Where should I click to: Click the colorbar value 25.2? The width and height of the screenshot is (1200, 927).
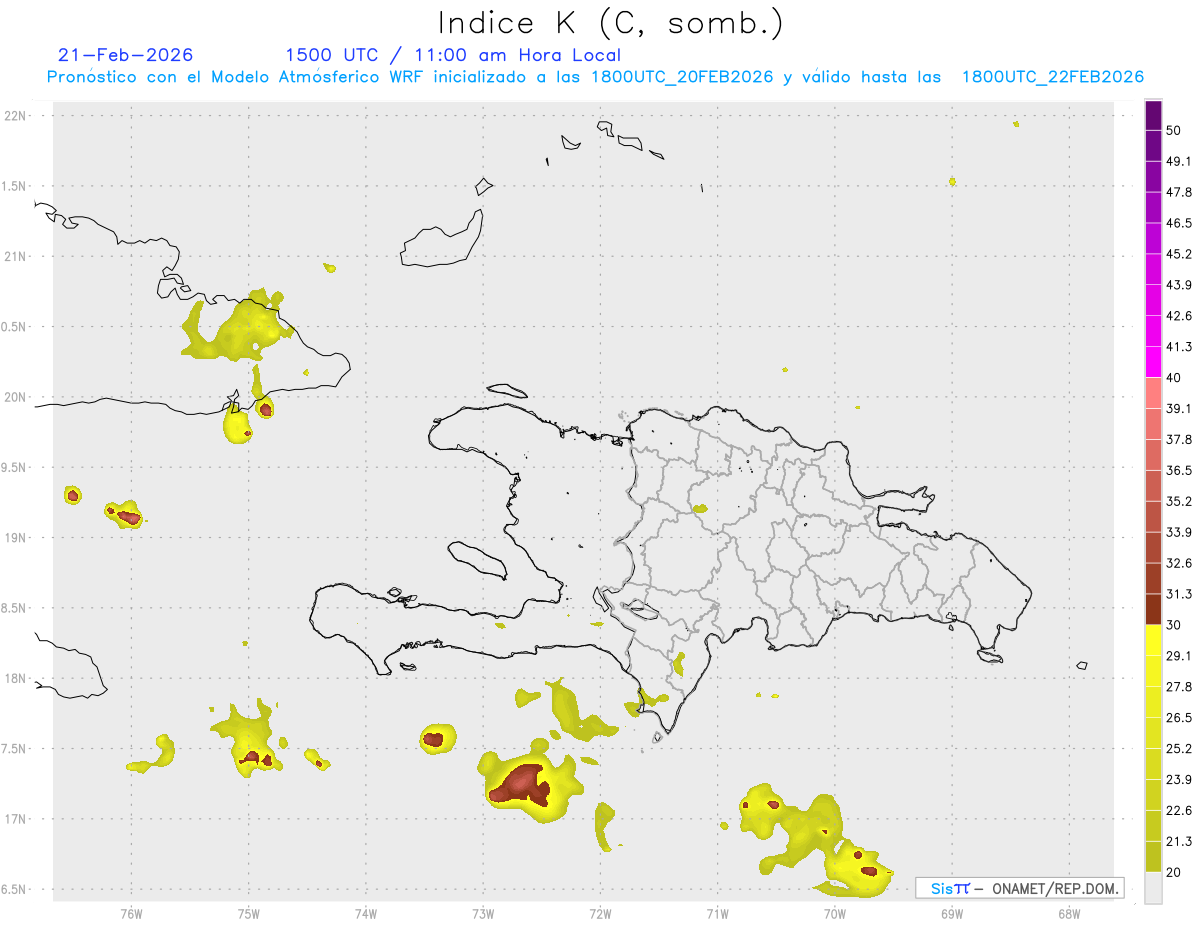[x=1179, y=748]
